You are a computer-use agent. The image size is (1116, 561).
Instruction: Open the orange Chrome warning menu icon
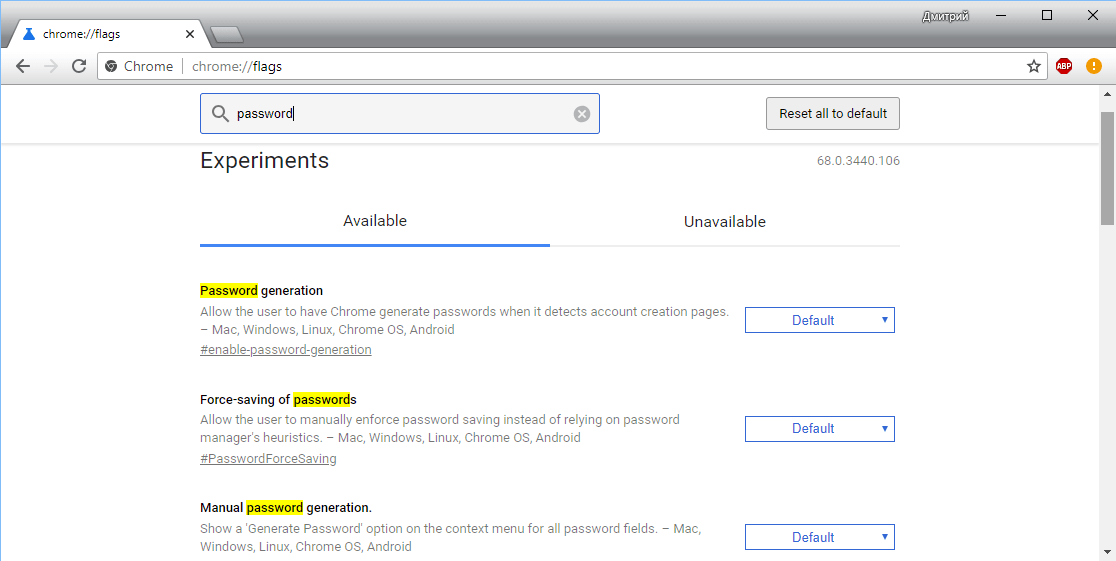coord(1094,66)
